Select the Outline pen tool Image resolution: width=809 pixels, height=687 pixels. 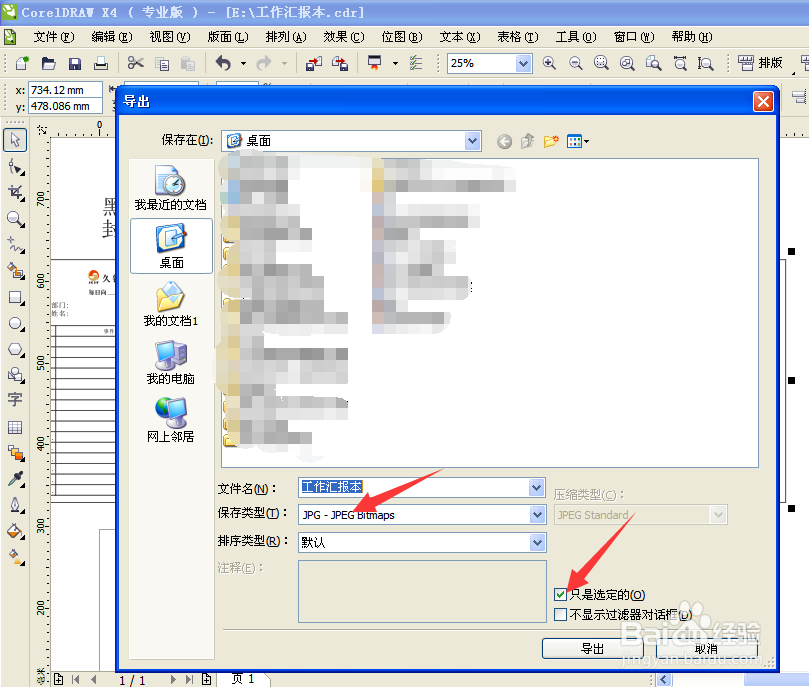tap(15, 505)
